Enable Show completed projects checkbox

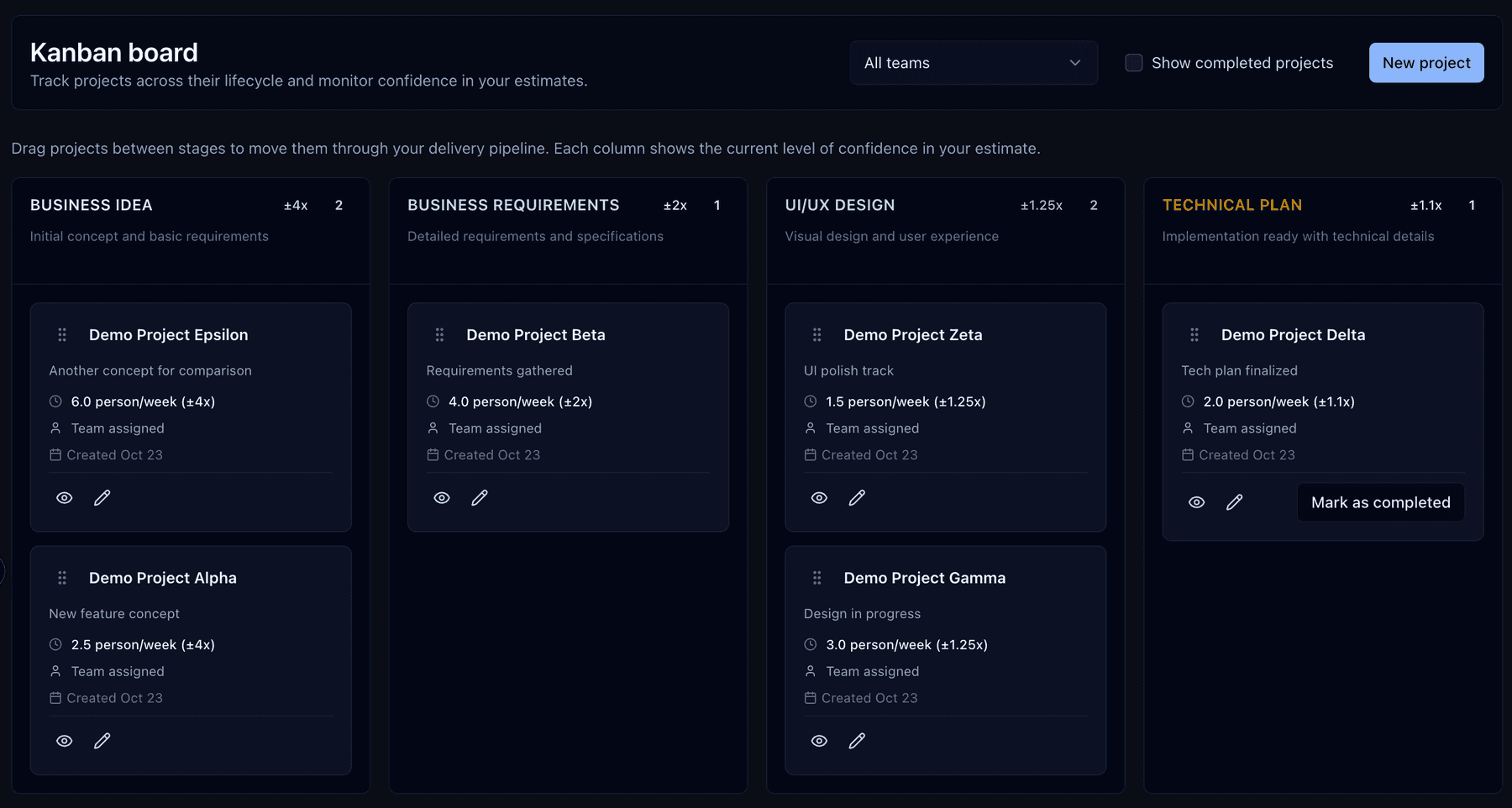click(x=1133, y=63)
